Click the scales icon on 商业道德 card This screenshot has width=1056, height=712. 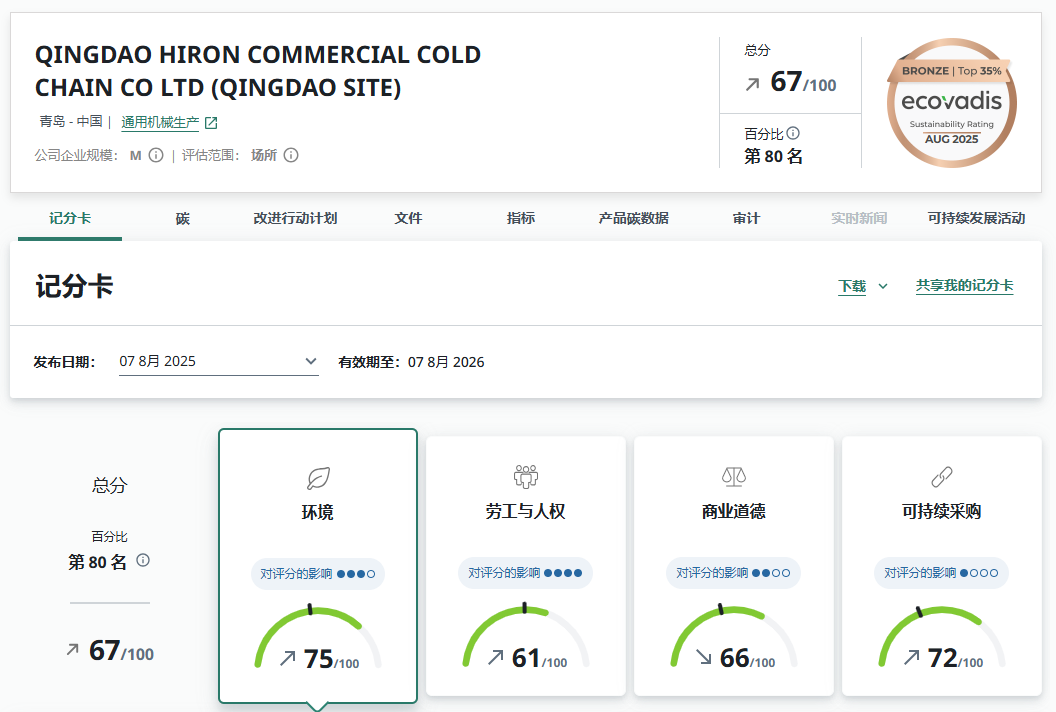click(734, 476)
